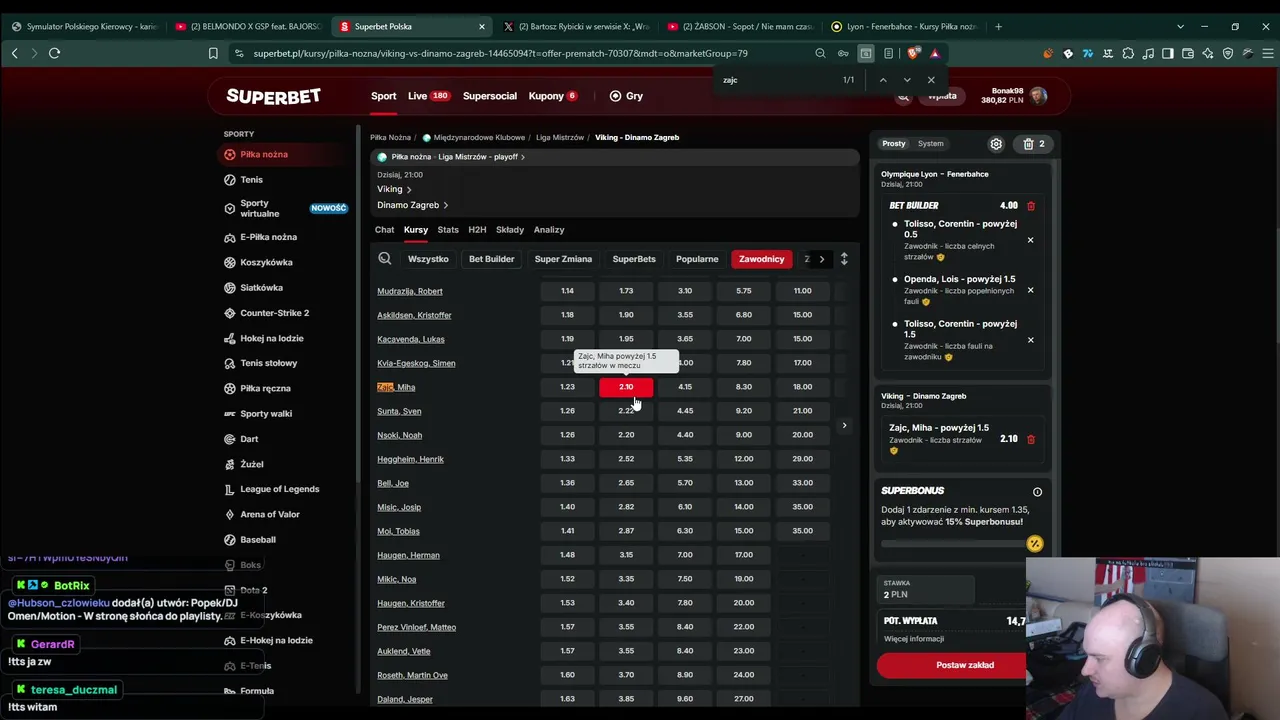Screen dimensions: 1280x720
Task: Toggle collapse-all markets arrows icon
Action: 844,259
